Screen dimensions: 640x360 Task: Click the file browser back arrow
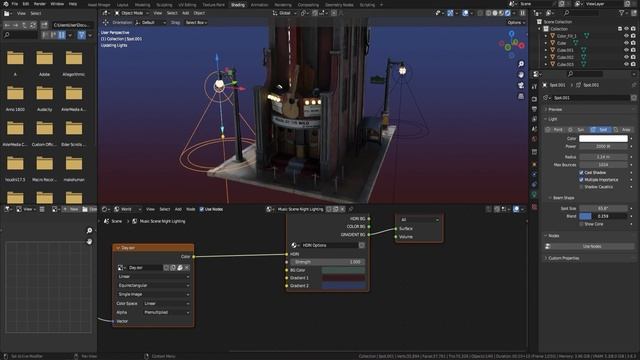tap(7, 25)
